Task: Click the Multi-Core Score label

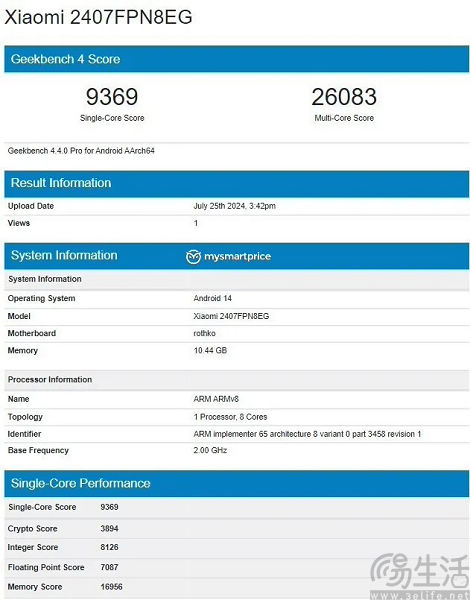Action: click(344, 118)
